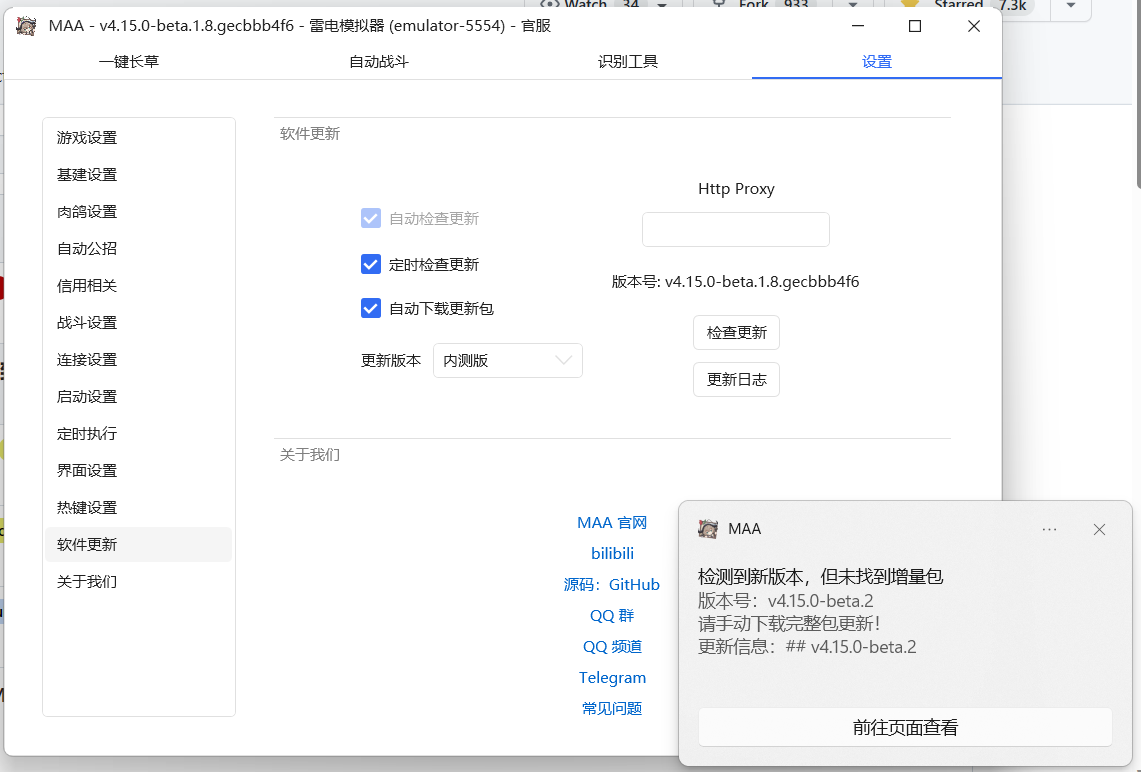Open the 常见问题 link
1141x772 pixels.
[x=612, y=708]
